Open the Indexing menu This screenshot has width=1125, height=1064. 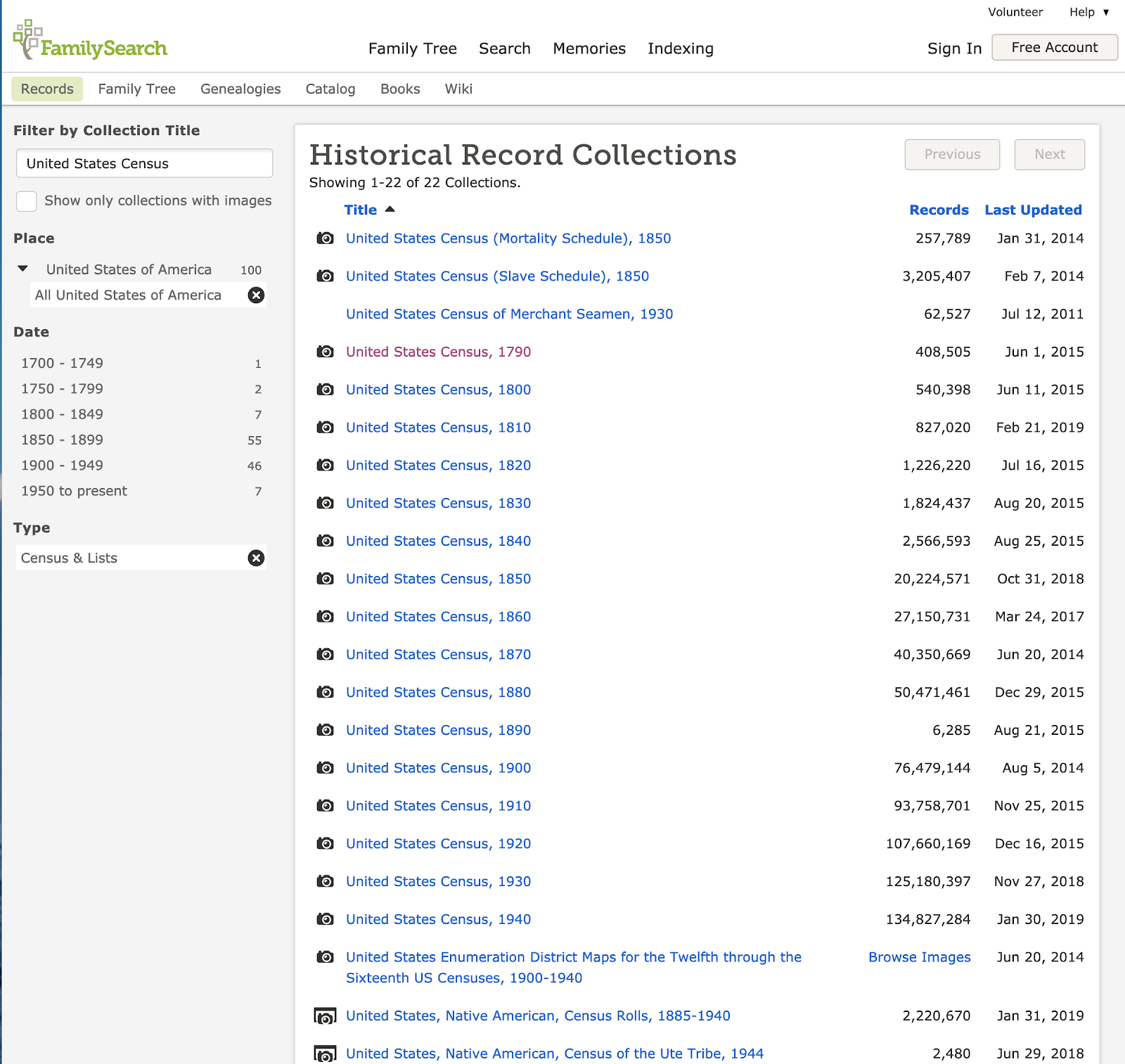[x=681, y=49]
